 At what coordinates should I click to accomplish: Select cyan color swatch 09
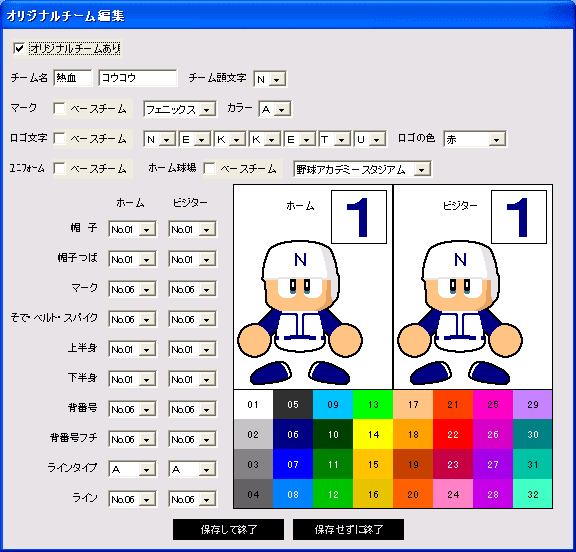[333, 404]
